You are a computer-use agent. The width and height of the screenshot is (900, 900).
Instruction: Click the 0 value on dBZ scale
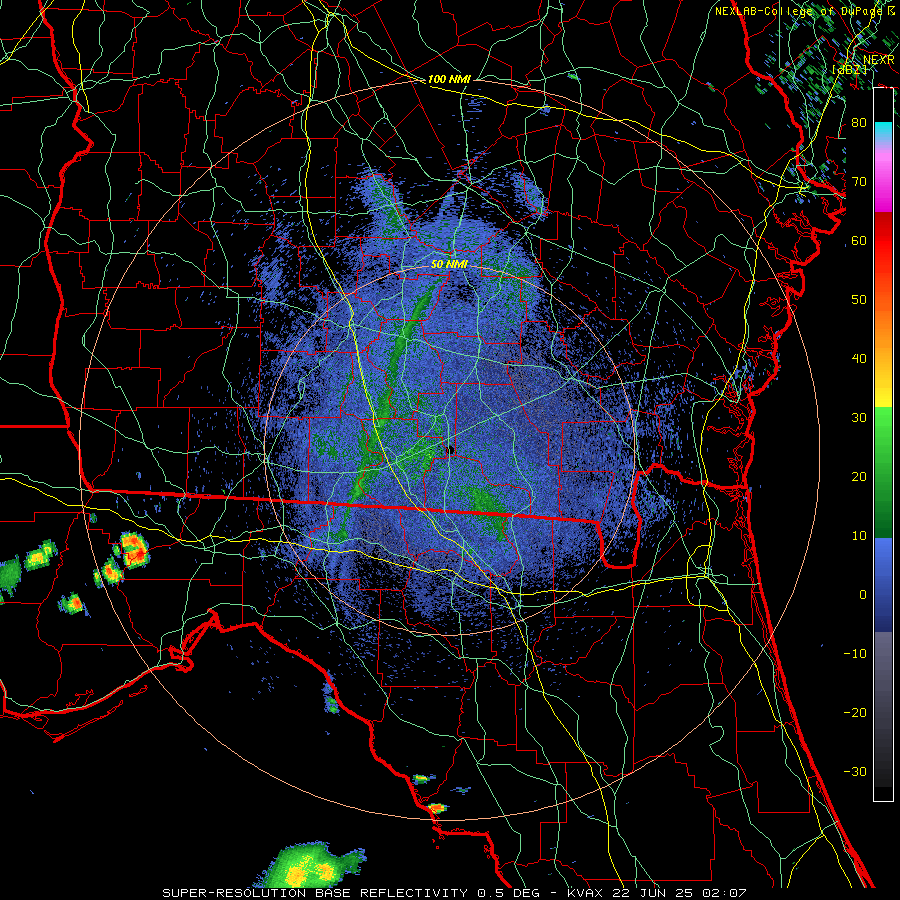tap(863, 595)
